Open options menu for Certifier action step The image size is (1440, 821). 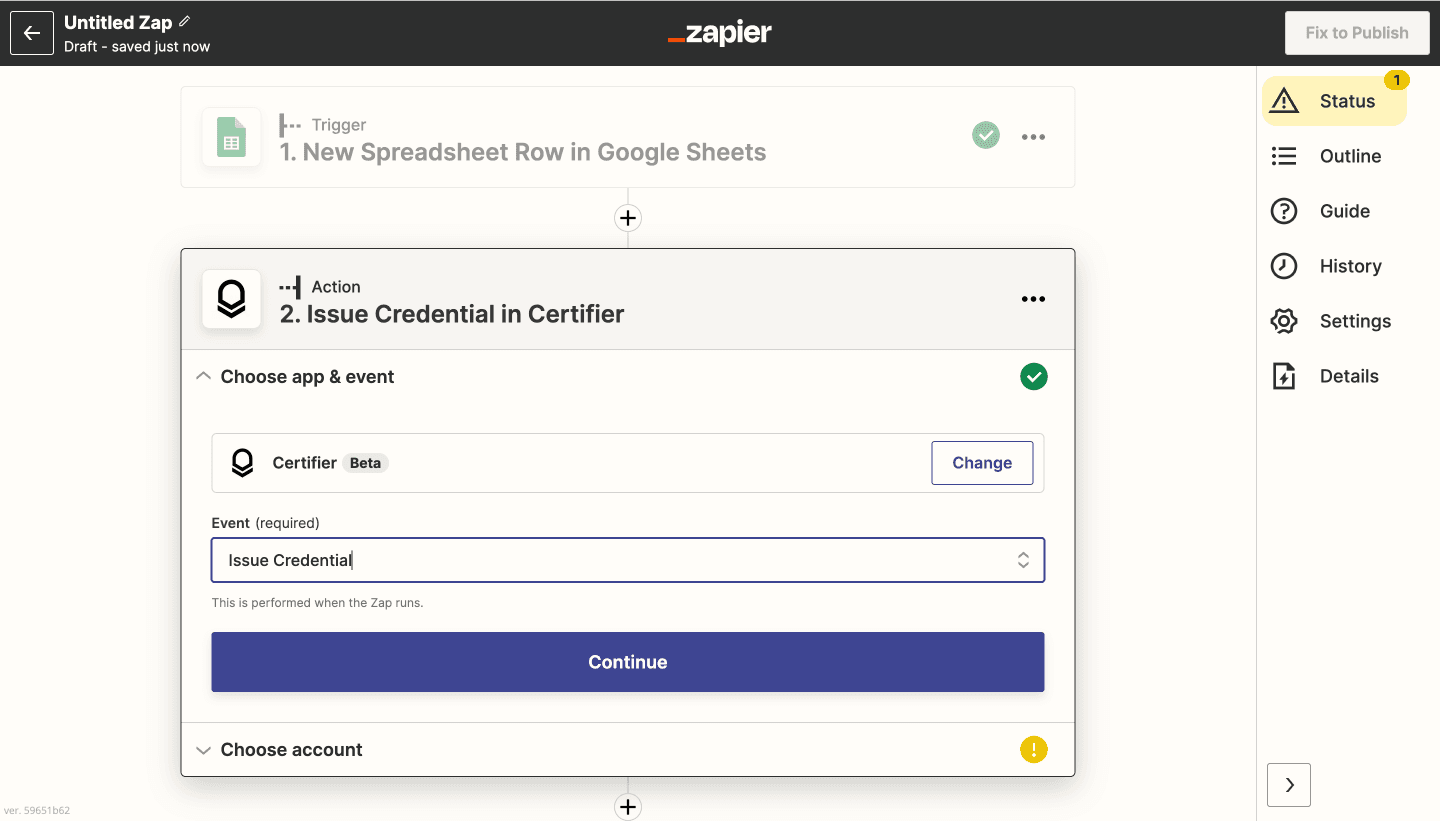(1033, 299)
